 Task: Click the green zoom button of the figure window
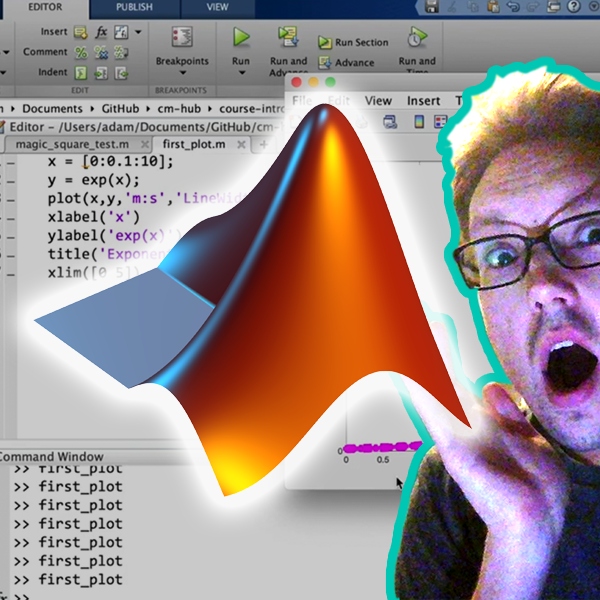(x=330, y=82)
